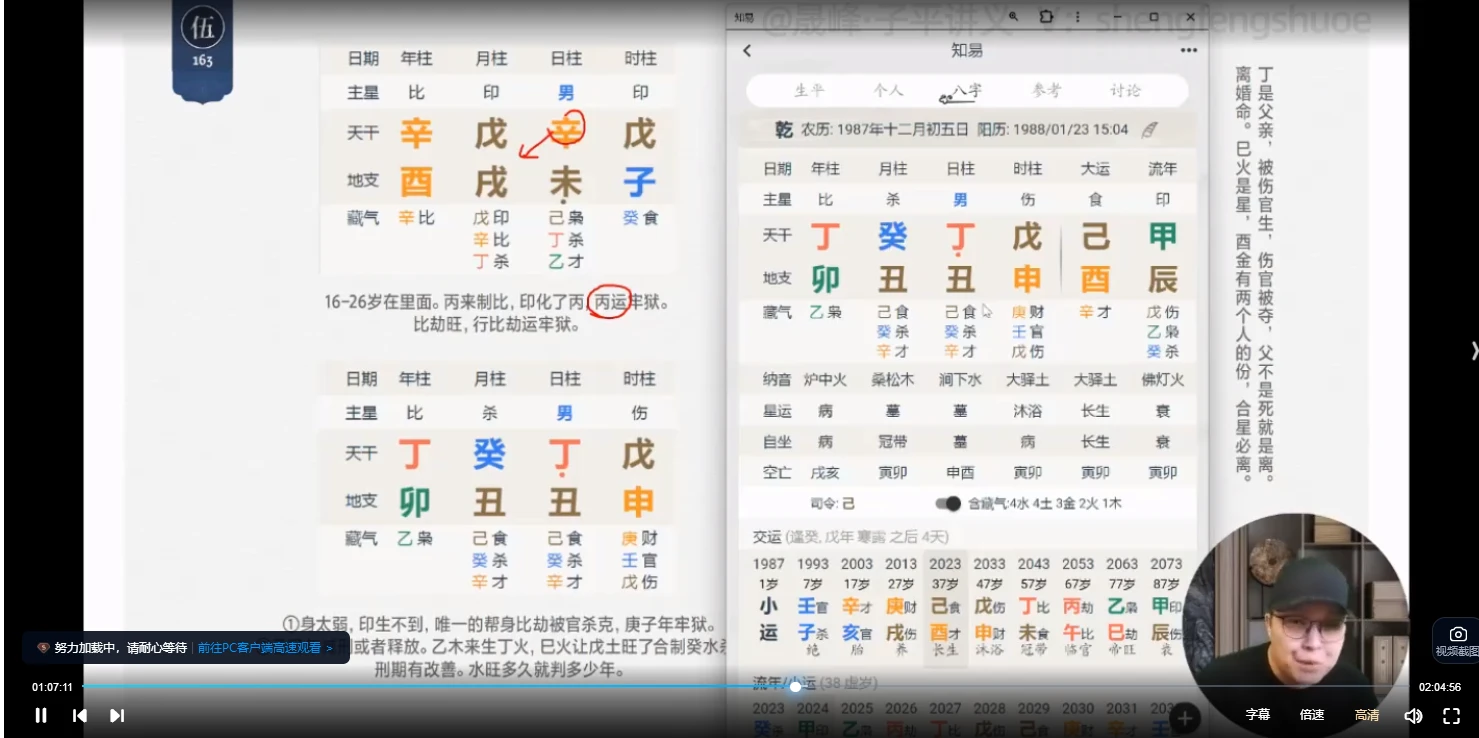Click the round plus button in the 知易 window

click(1185, 717)
